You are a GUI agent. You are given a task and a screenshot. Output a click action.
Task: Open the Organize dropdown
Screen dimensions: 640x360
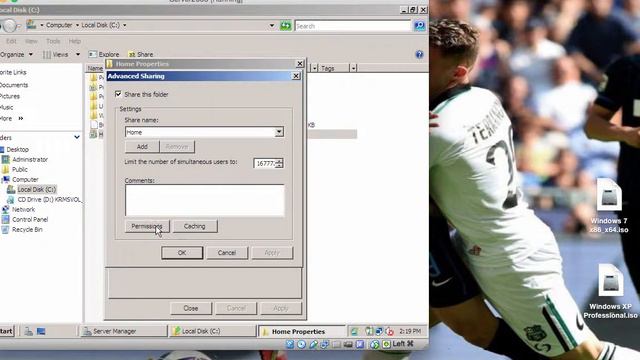pyautogui.click(x=16, y=54)
